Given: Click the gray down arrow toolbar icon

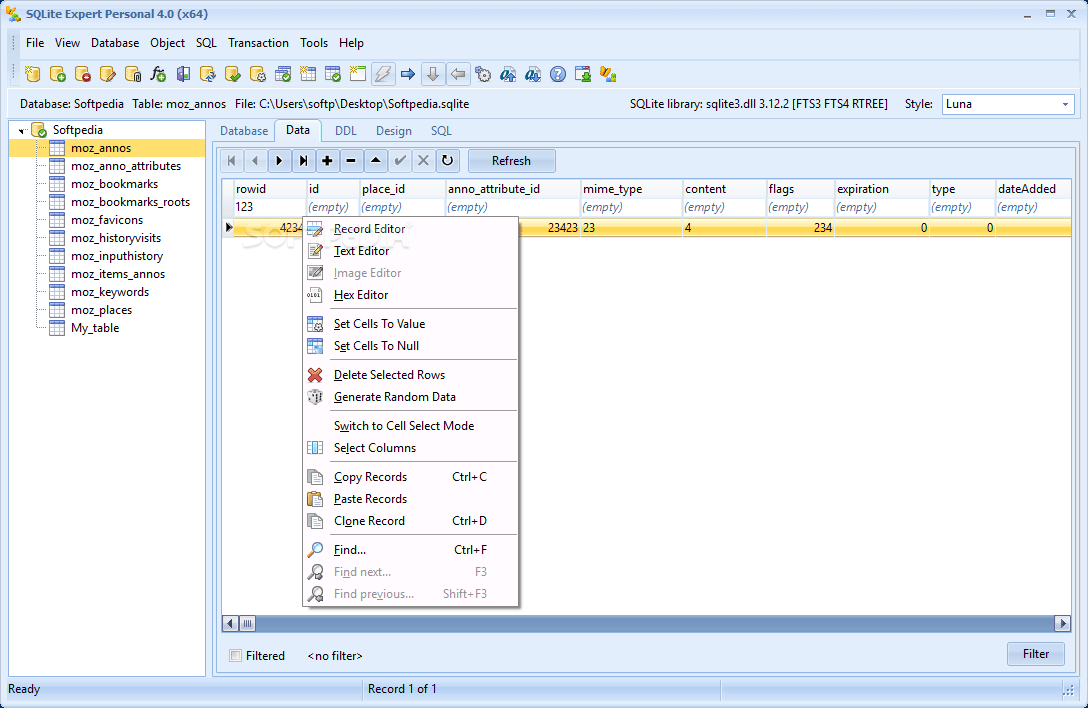Looking at the screenshot, I should coord(433,74).
